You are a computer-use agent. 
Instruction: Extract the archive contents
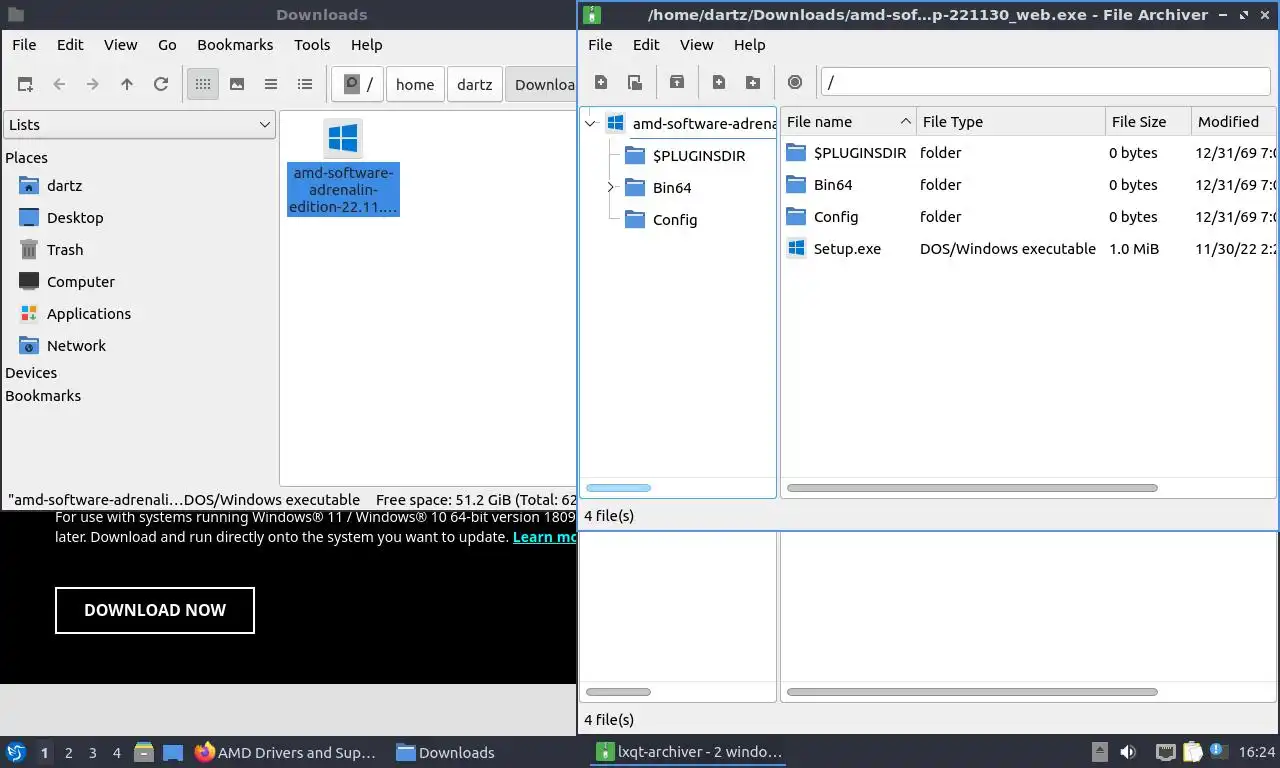tap(677, 83)
